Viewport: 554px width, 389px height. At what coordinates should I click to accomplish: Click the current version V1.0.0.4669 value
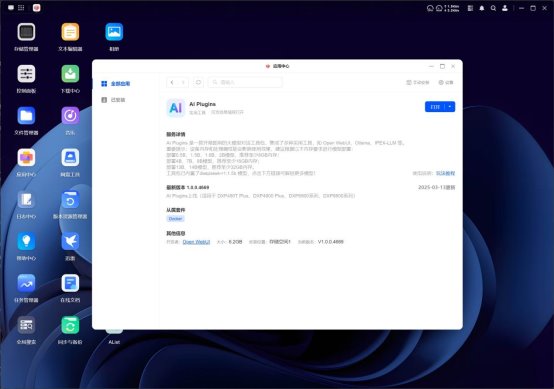click(x=330, y=242)
